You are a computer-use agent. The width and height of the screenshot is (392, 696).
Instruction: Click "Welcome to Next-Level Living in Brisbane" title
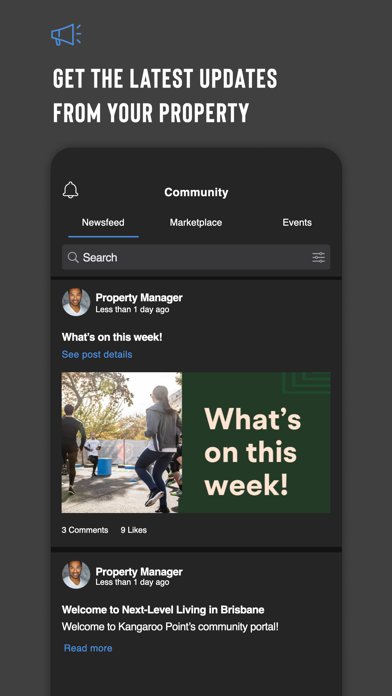163,610
